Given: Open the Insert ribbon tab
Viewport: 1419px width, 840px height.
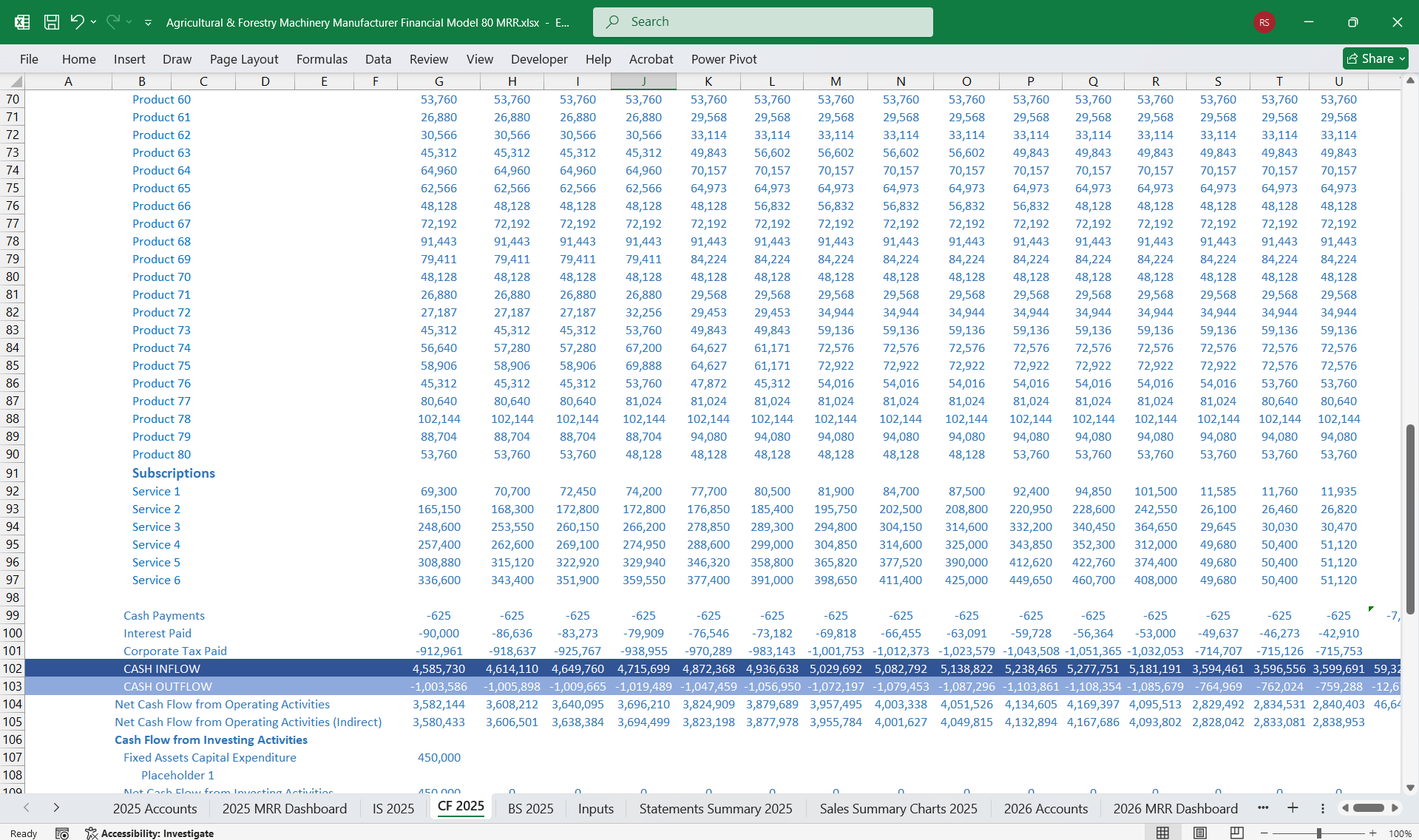Looking at the screenshot, I should pos(129,59).
